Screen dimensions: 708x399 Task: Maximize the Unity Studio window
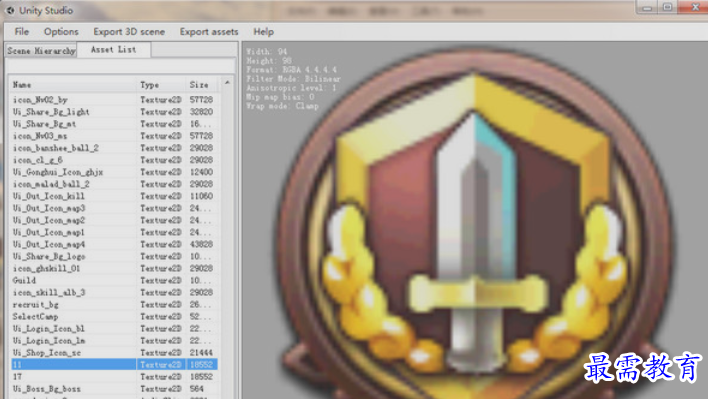pos(667,7)
